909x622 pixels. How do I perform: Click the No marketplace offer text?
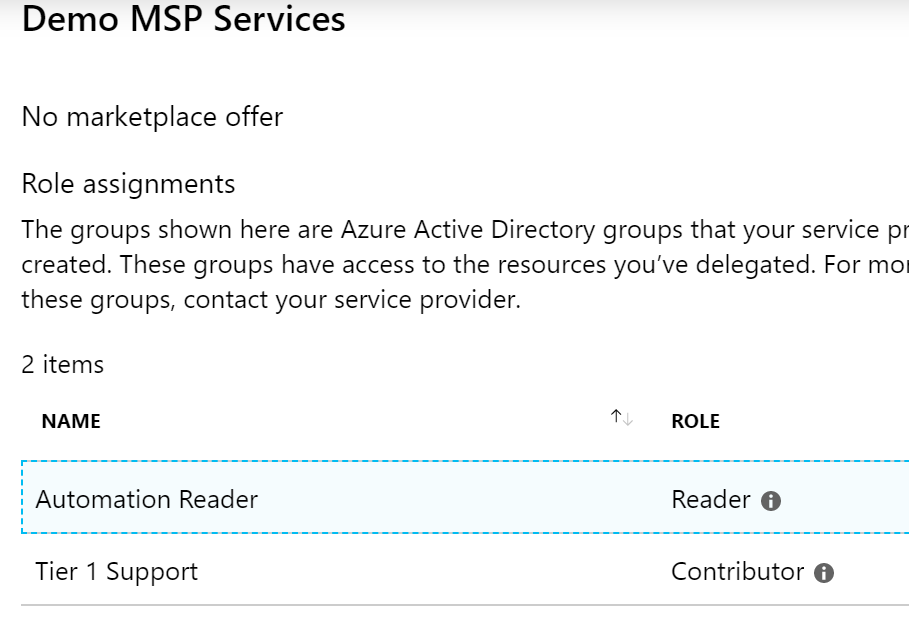pos(152,117)
